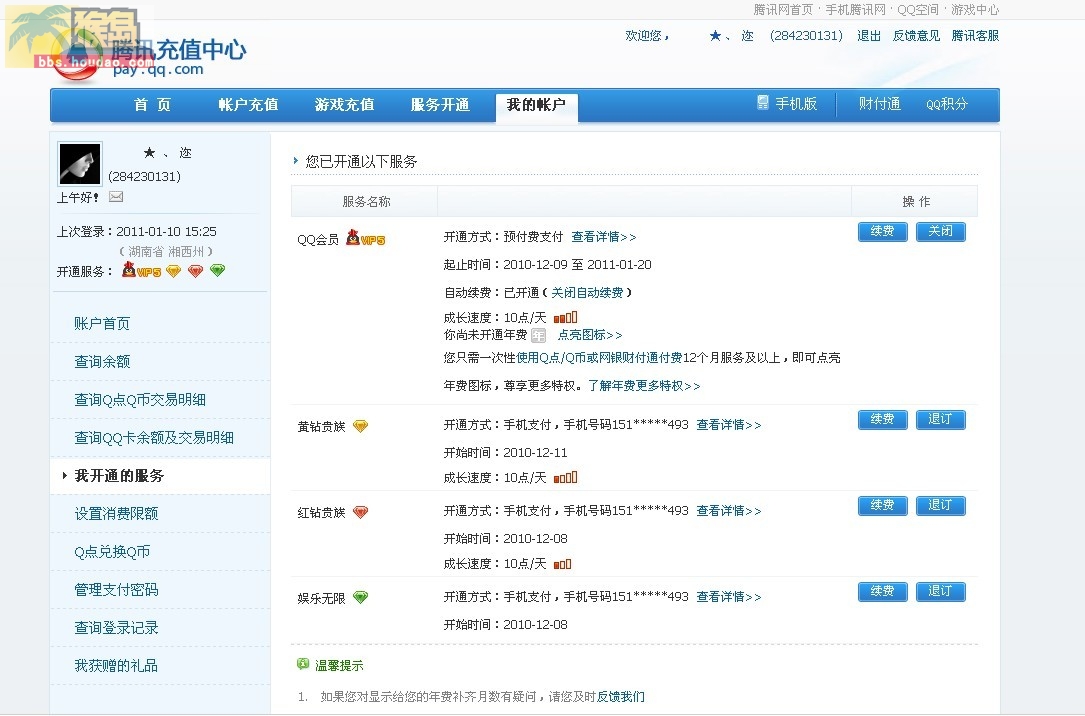Renew 娱乐无限 via 续费
Image resolution: width=1085 pixels, height=716 pixels.
click(x=882, y=591)
